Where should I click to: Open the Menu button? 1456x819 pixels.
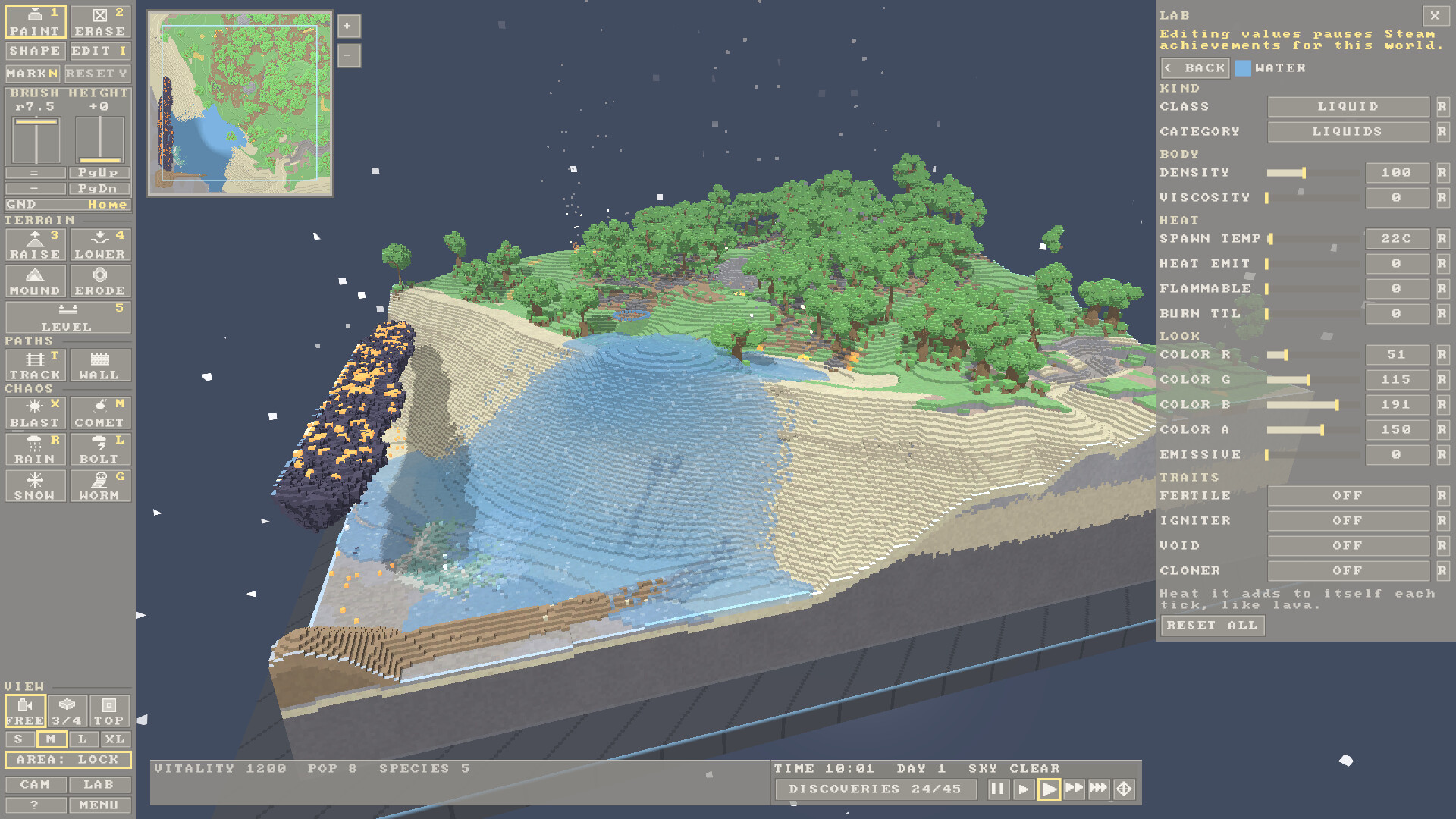tap(99, 805)
